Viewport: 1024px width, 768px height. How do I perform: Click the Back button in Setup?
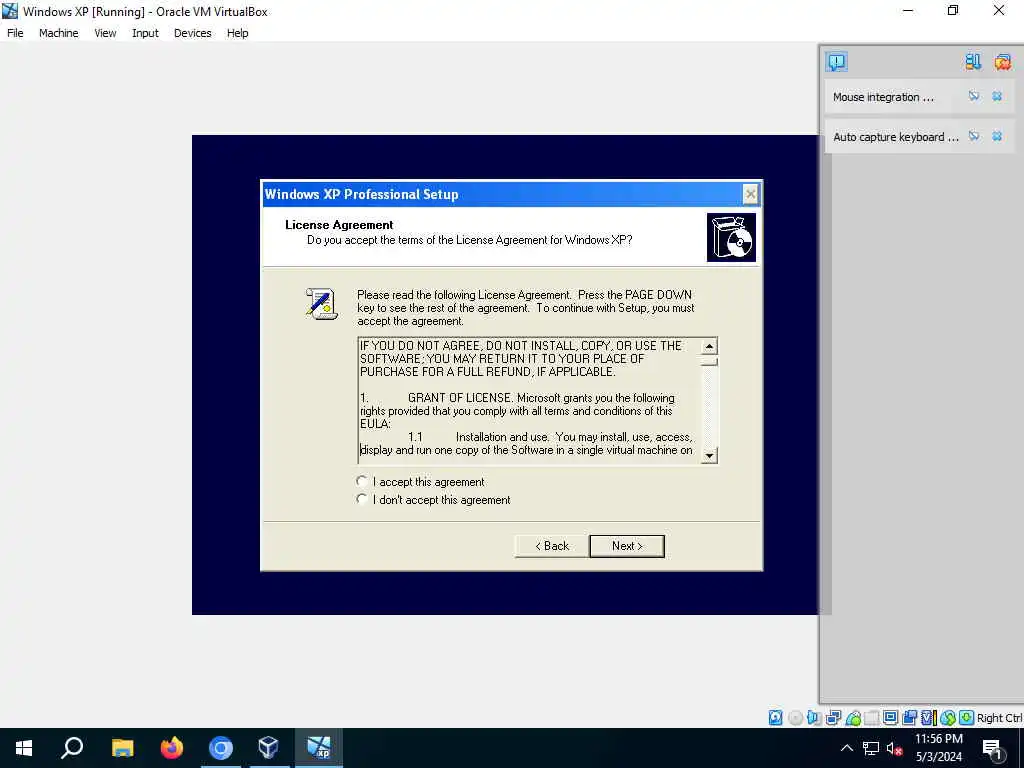point(552,546)
